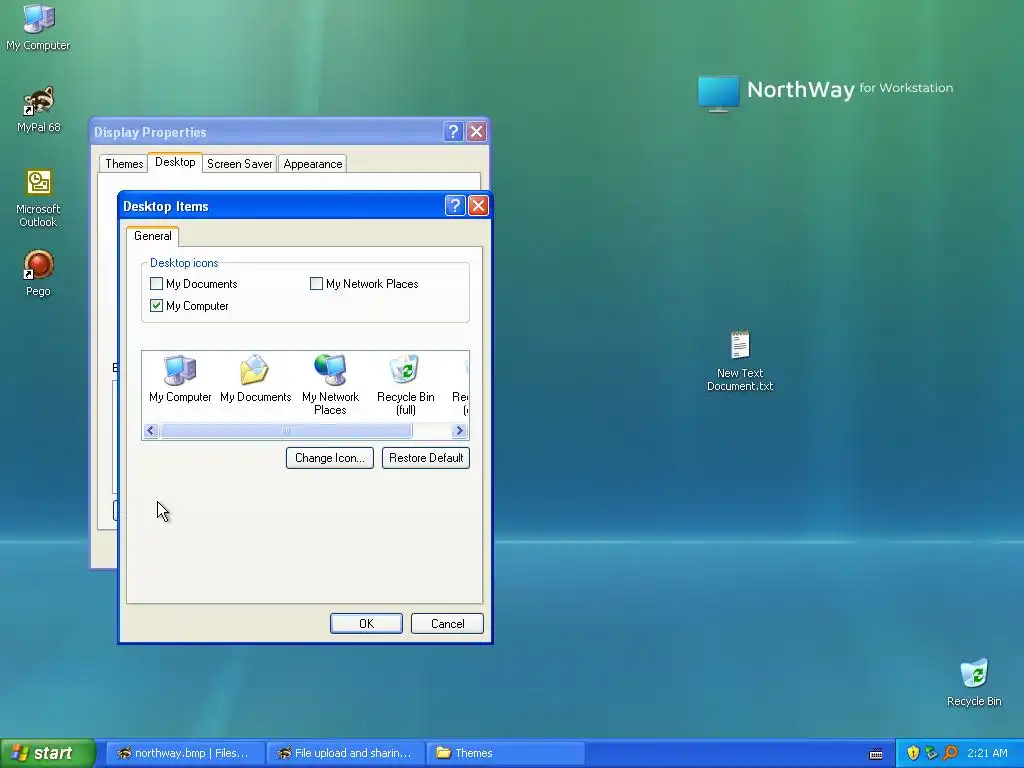The image size is (1024, 768).
Task: Click the taskbar clock showing 2:21 AM
Action: pos(987,753)
